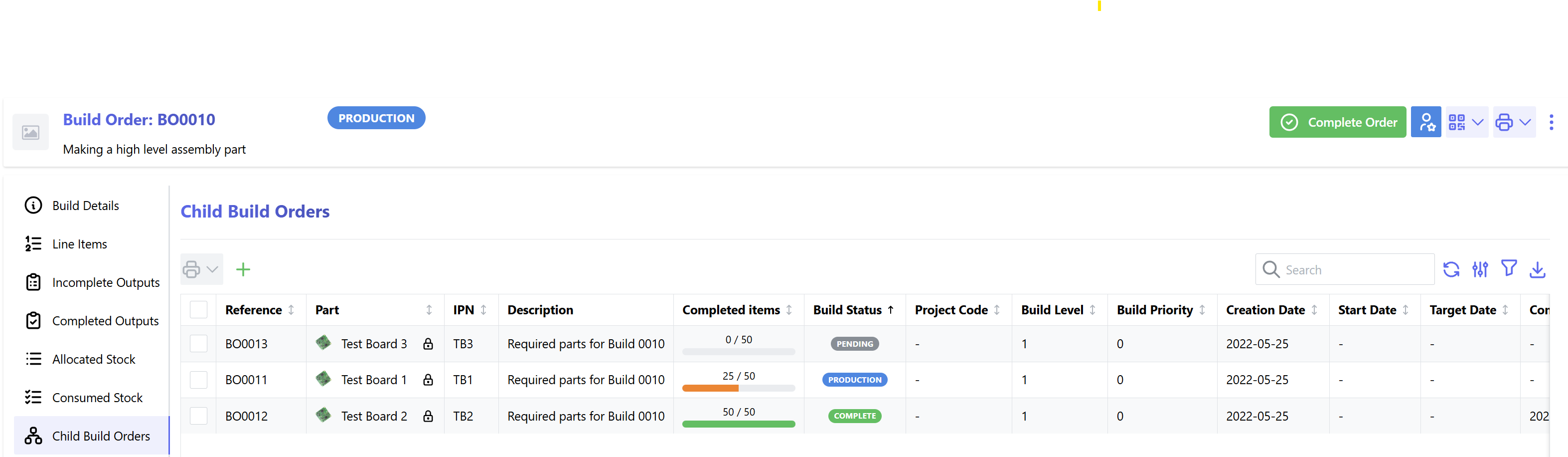Click the 25 / 50 progress bar
The image size is (1568, 457).
pyautogui.click(x=738, y=388)
